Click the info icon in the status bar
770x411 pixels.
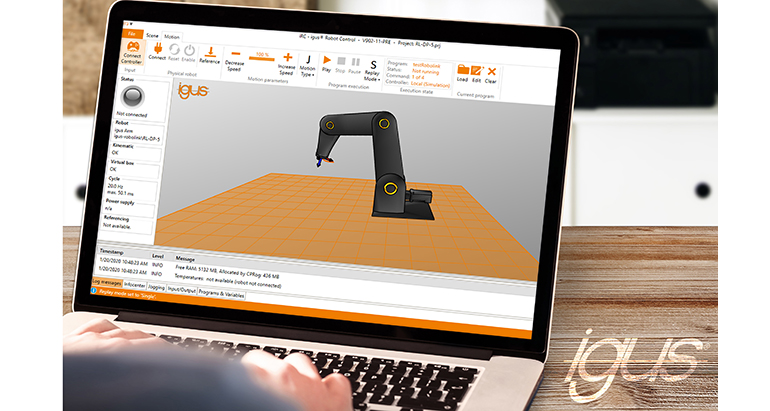point(94,291)
